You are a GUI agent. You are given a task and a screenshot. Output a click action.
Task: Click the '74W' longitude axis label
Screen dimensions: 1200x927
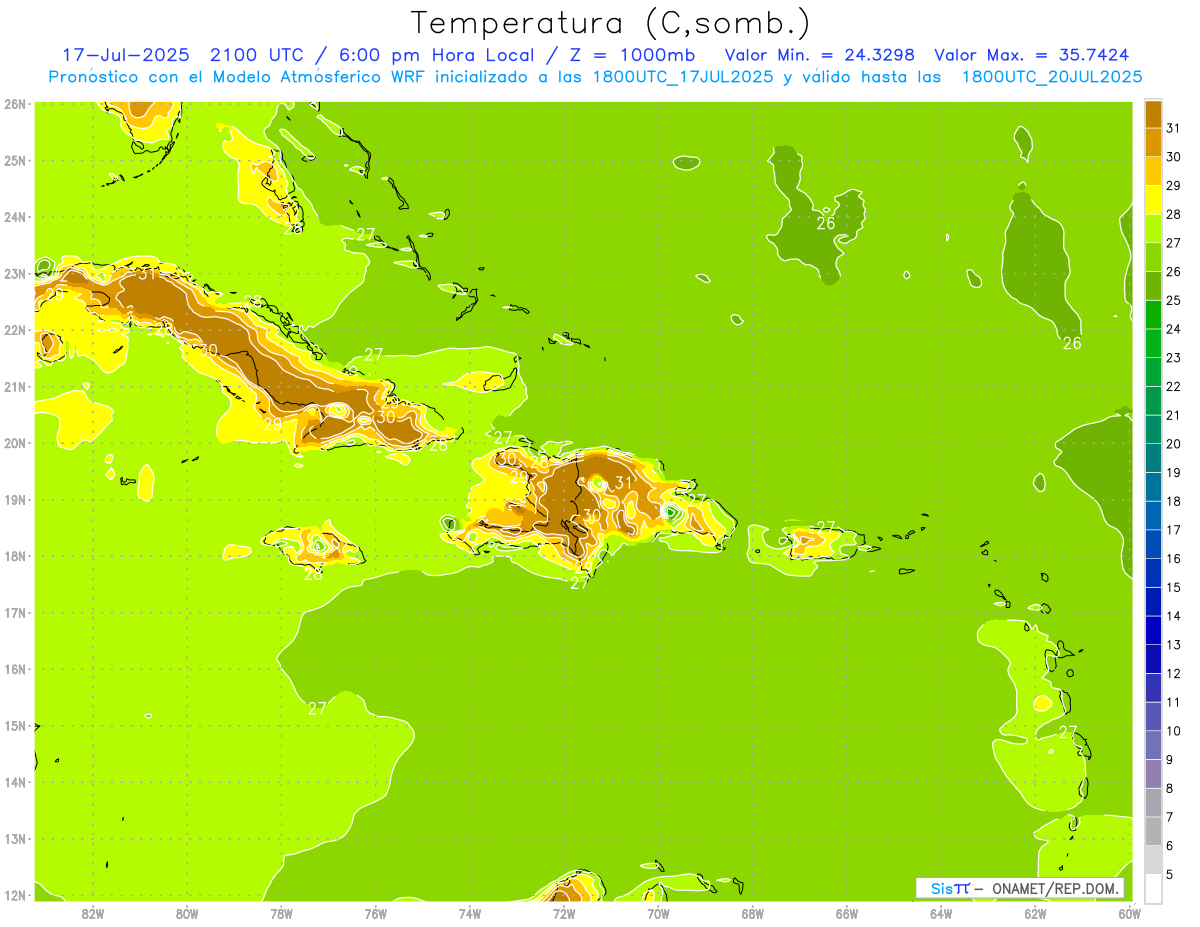coord(469,913)
